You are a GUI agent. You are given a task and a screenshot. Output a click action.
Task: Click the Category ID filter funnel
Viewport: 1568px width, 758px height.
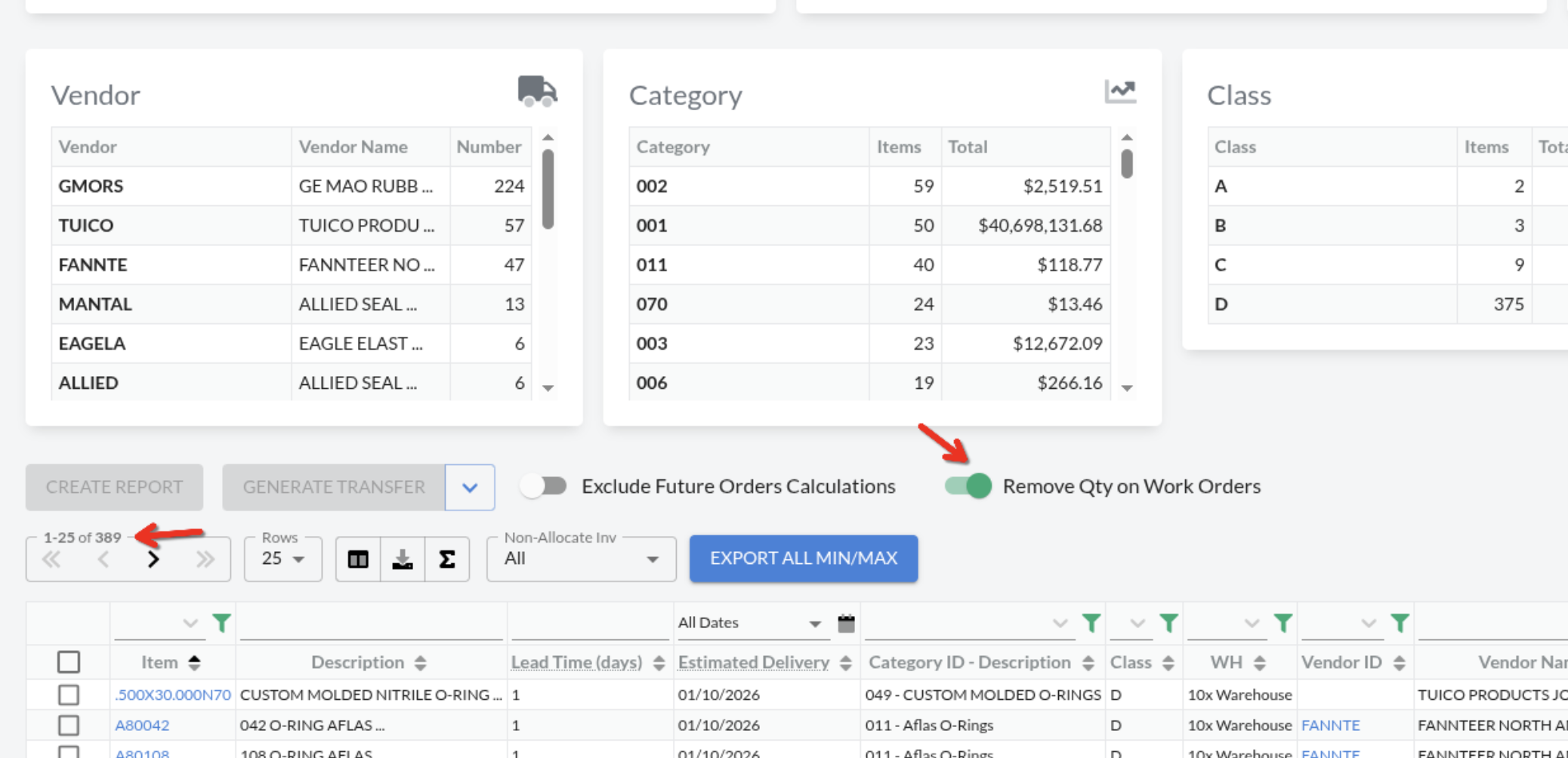click(1091, 624)
